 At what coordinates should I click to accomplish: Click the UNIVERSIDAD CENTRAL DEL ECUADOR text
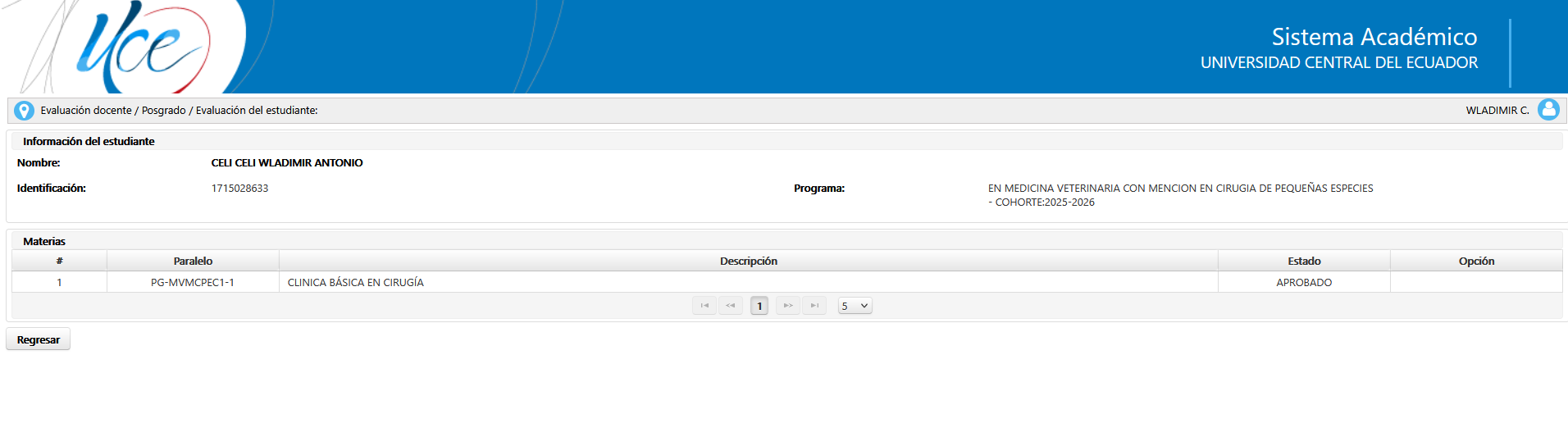click(1339, 63)
